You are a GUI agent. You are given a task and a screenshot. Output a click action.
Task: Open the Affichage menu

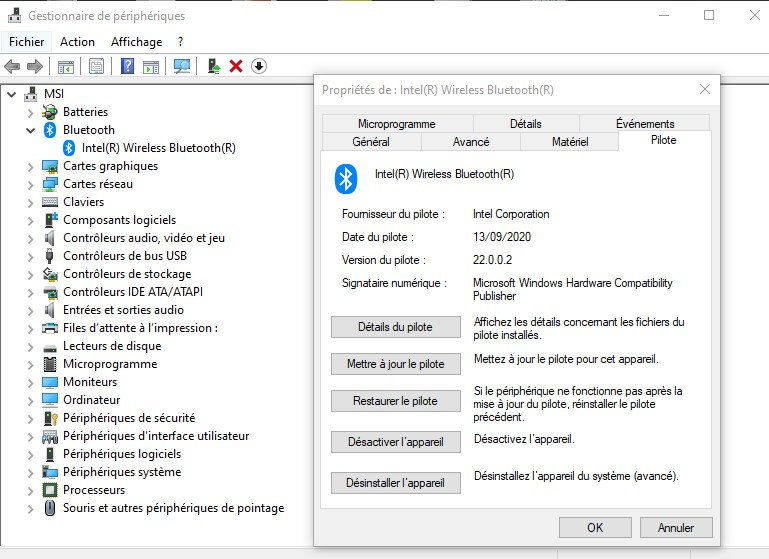136,42
